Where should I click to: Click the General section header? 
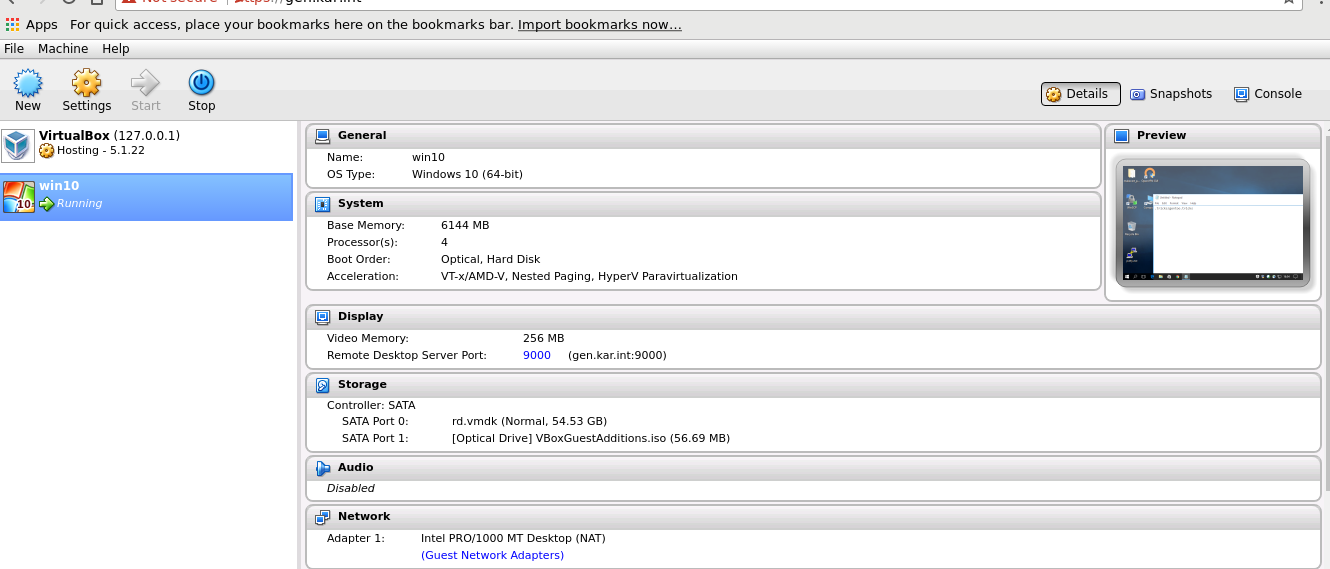click(703, 136)
